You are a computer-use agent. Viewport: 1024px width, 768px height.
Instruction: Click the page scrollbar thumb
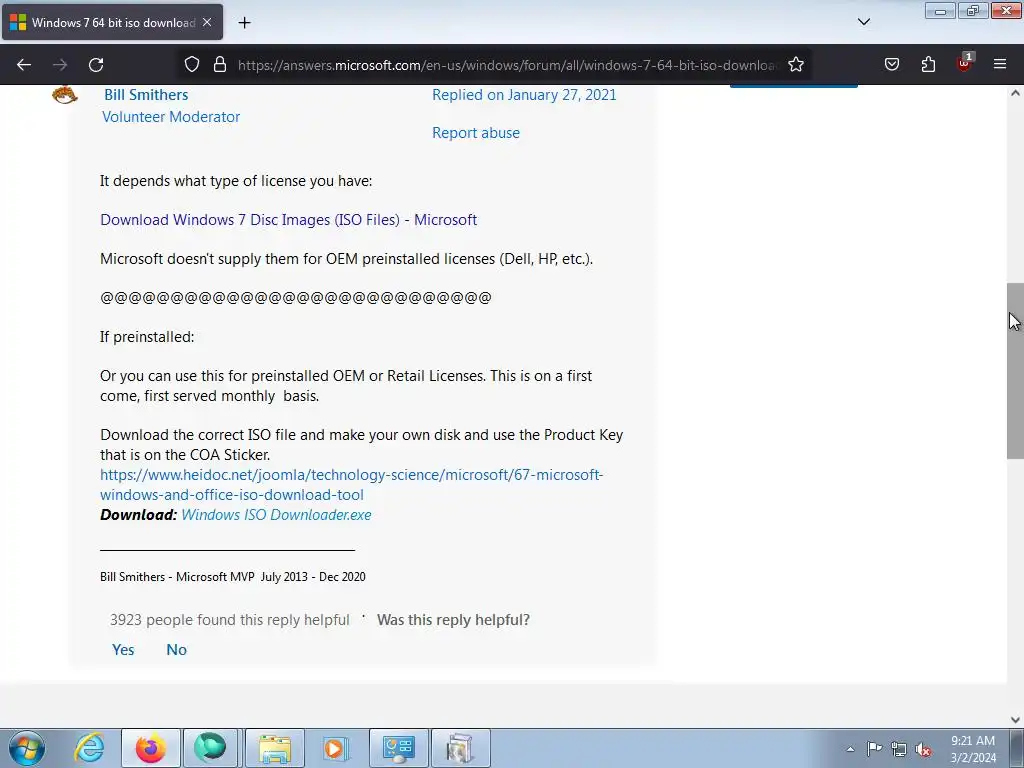coord(1015,371)
